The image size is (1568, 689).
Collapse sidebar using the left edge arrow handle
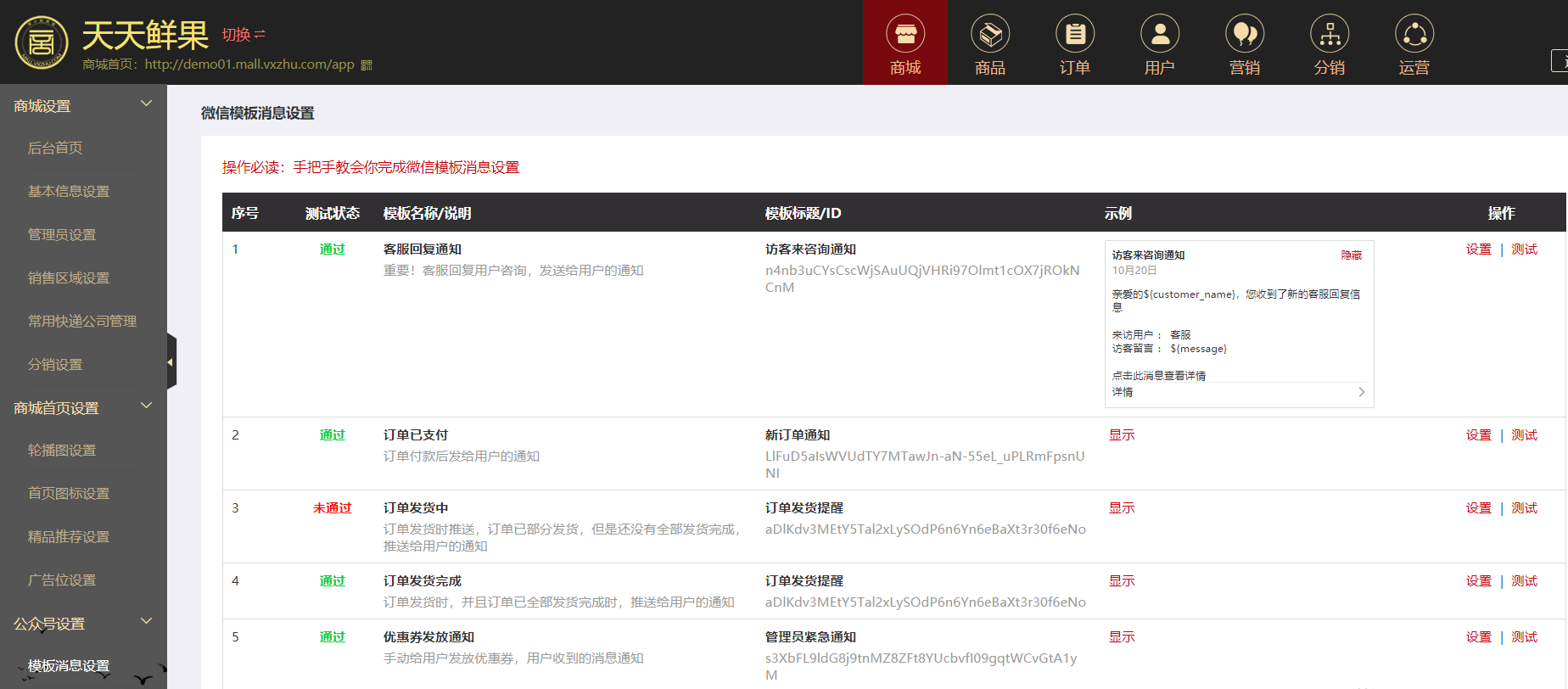[x=171, y=362]
